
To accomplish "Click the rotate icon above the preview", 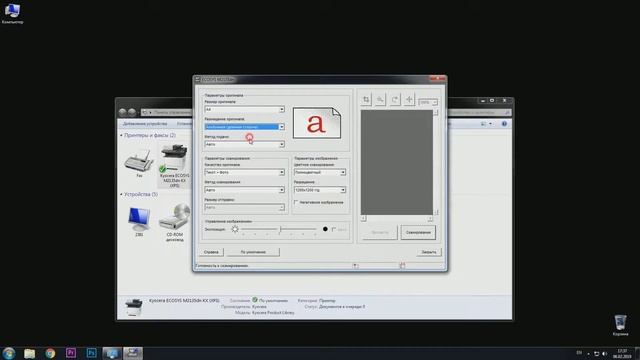I will point(395,100).
